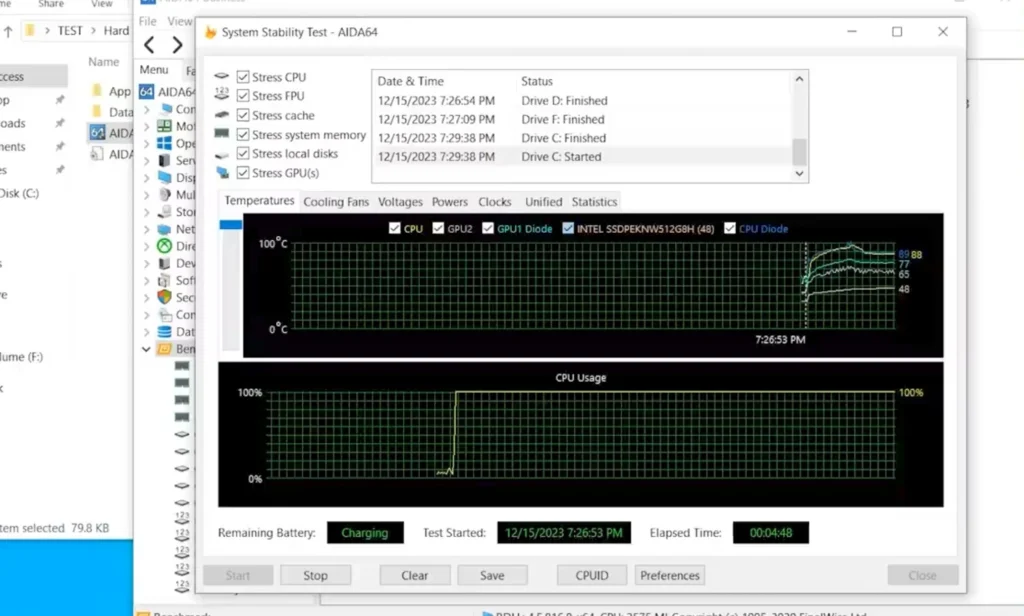
Task: Open the Network category in AIDA64 sidebar
Action: click(x=175, y=229)
